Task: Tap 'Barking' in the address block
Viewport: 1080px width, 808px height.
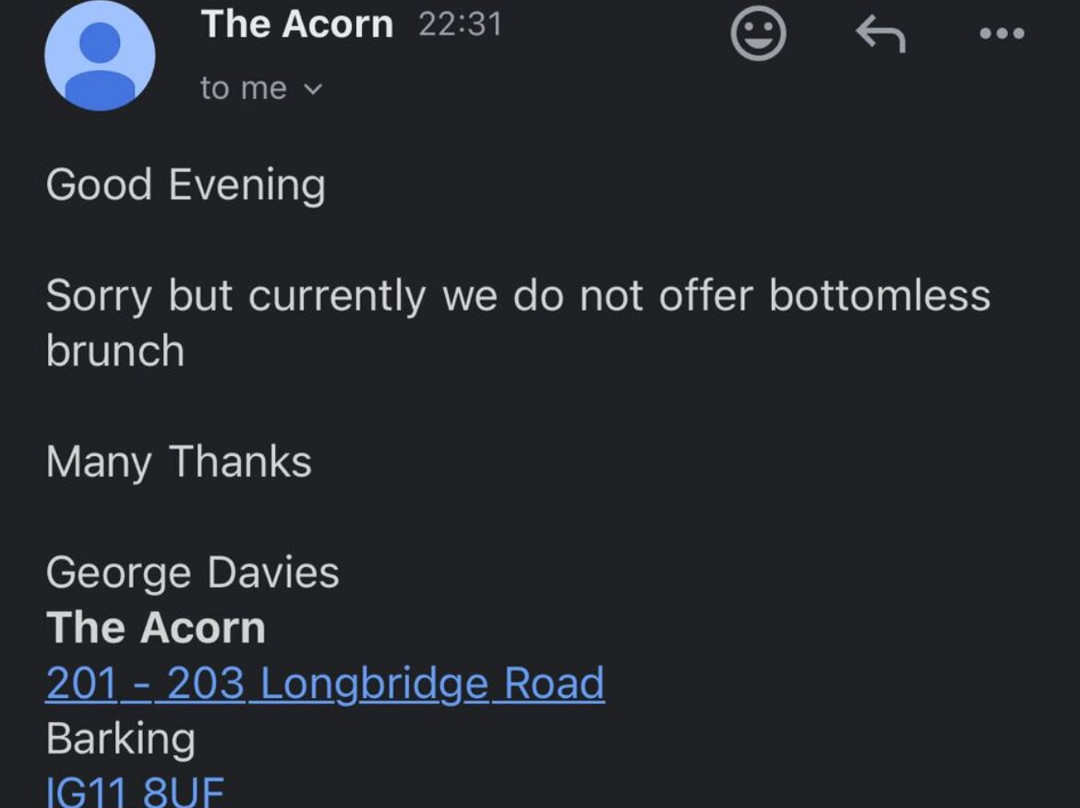Action: tap(121, 739)
